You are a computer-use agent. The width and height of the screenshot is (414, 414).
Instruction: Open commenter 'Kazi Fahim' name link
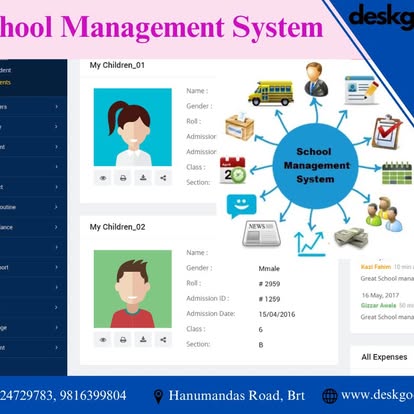click(376, 267)
